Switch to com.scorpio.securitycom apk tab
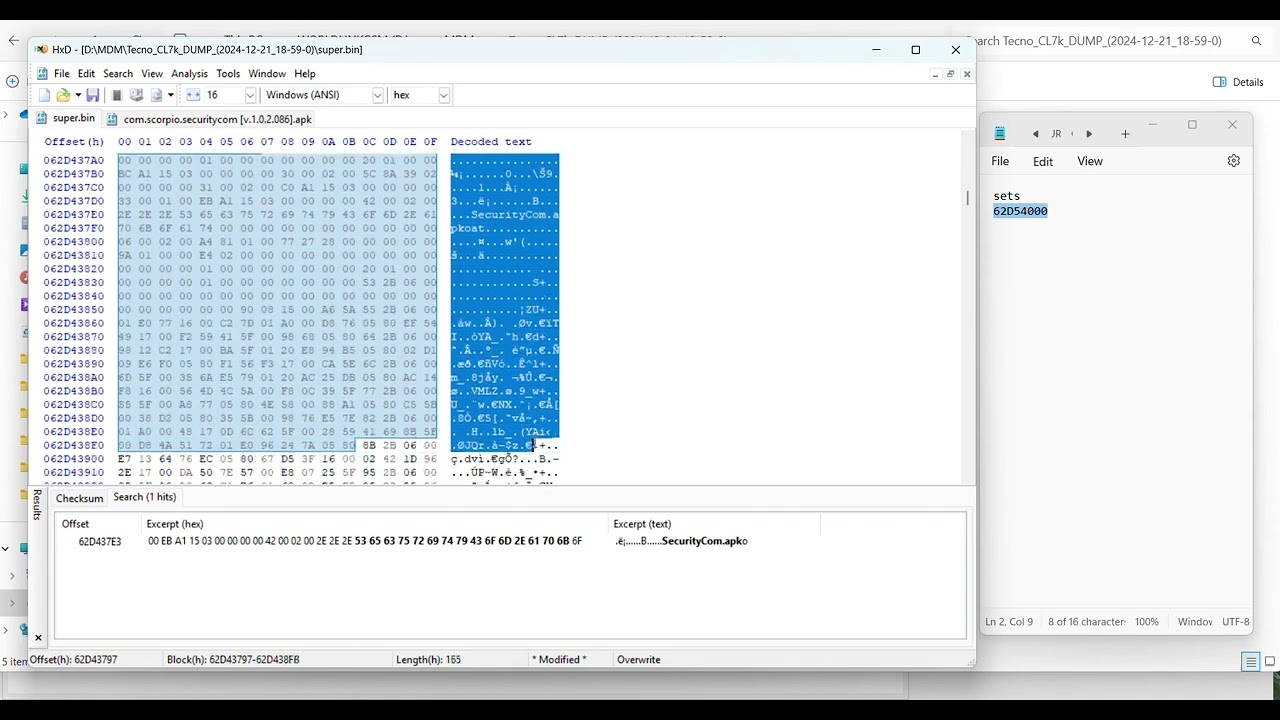 click(210, 119)
